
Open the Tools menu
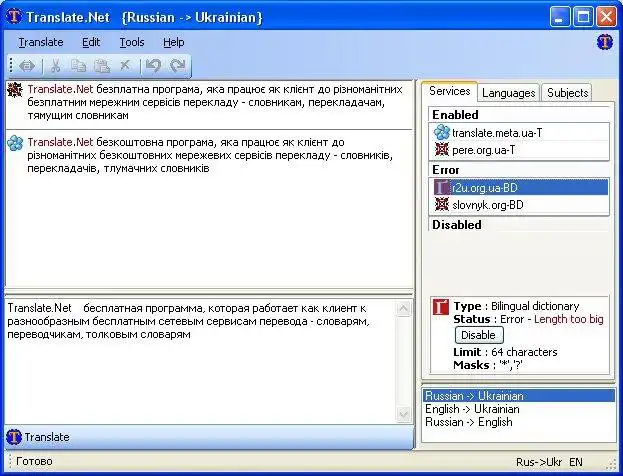[x=132, y=42]
